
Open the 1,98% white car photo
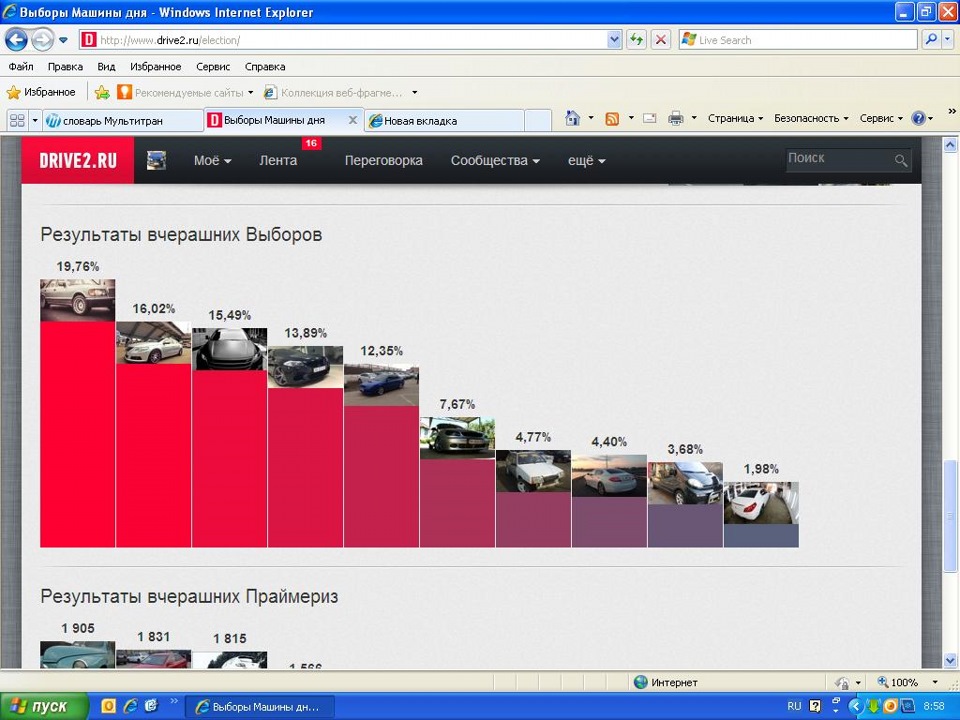(x=761, y=503)
